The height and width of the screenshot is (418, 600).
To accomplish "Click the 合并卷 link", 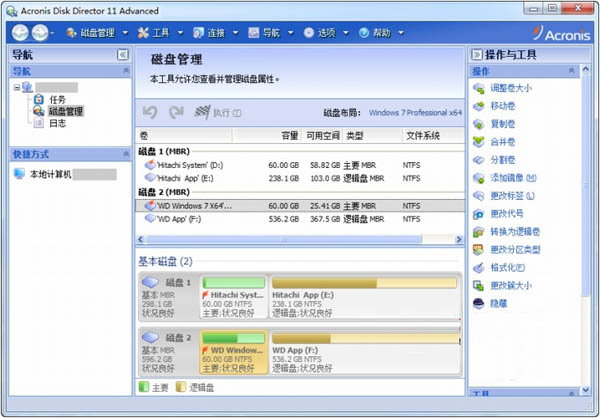I will [502, 142].
